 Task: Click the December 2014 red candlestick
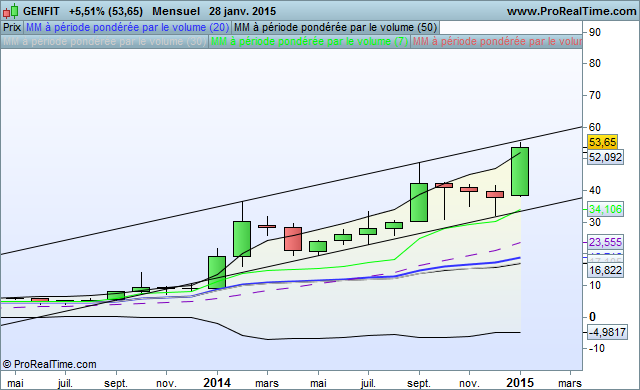[x=495, y=194]
